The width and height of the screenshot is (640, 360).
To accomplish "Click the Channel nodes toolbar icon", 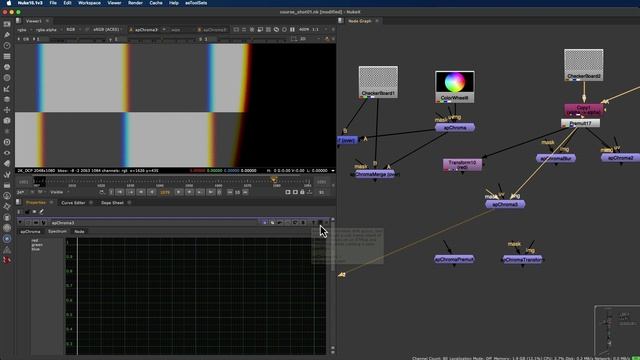I will (x=7, y=56).
